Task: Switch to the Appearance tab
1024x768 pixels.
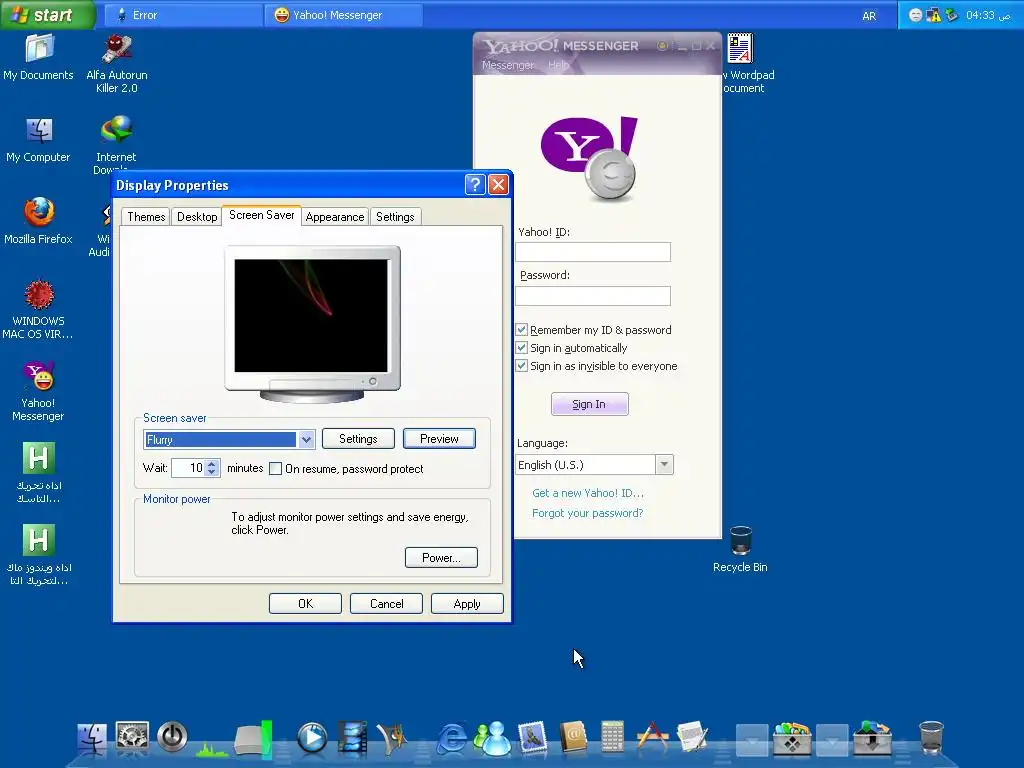Action: 334,217
